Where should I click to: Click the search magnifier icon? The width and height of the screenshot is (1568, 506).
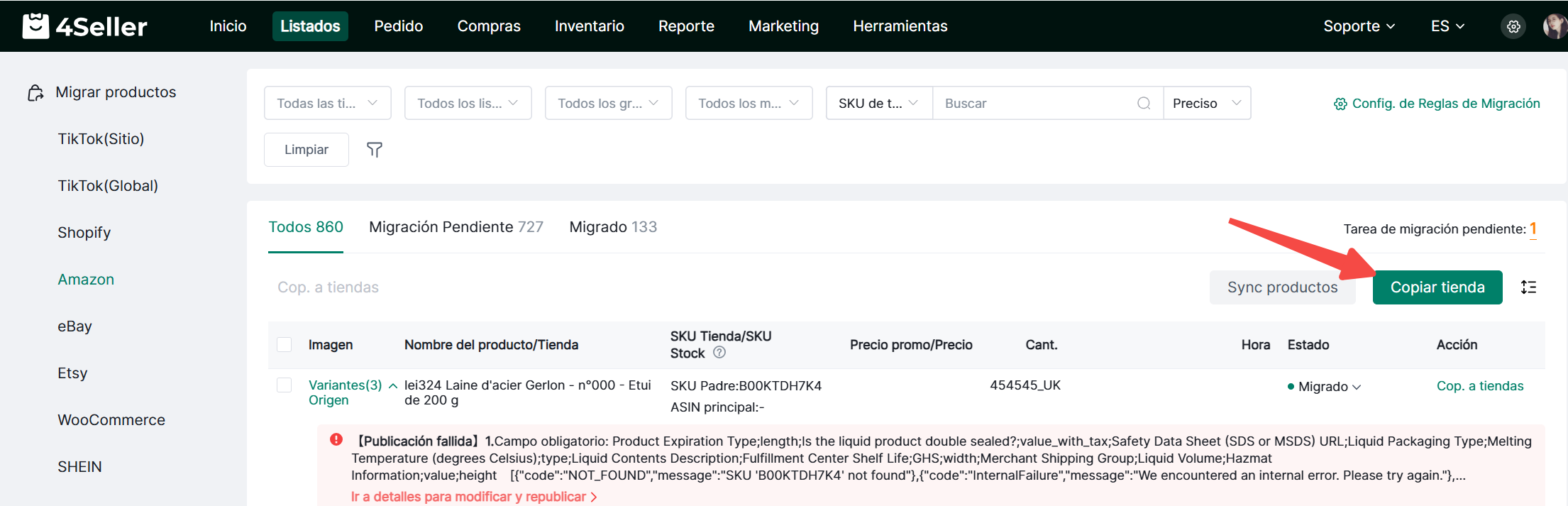pyautogui.click(x=1144, y=104)
